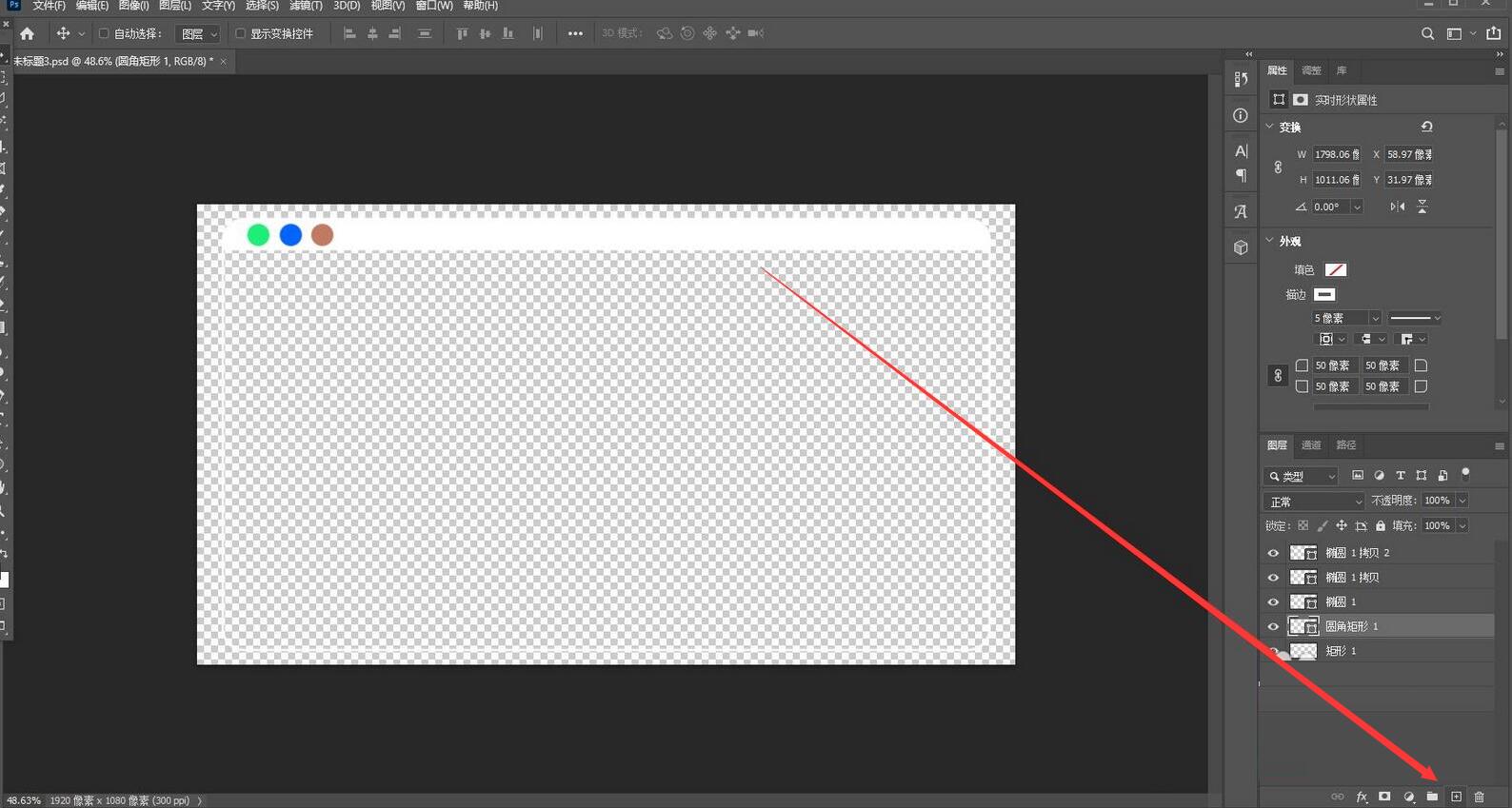Click the align bottom edges icon
The image size is (1512, 808).
pos(508,33)
